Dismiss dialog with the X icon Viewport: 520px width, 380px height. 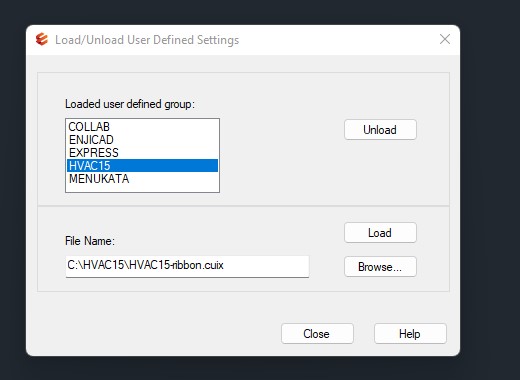pos(445,39)
